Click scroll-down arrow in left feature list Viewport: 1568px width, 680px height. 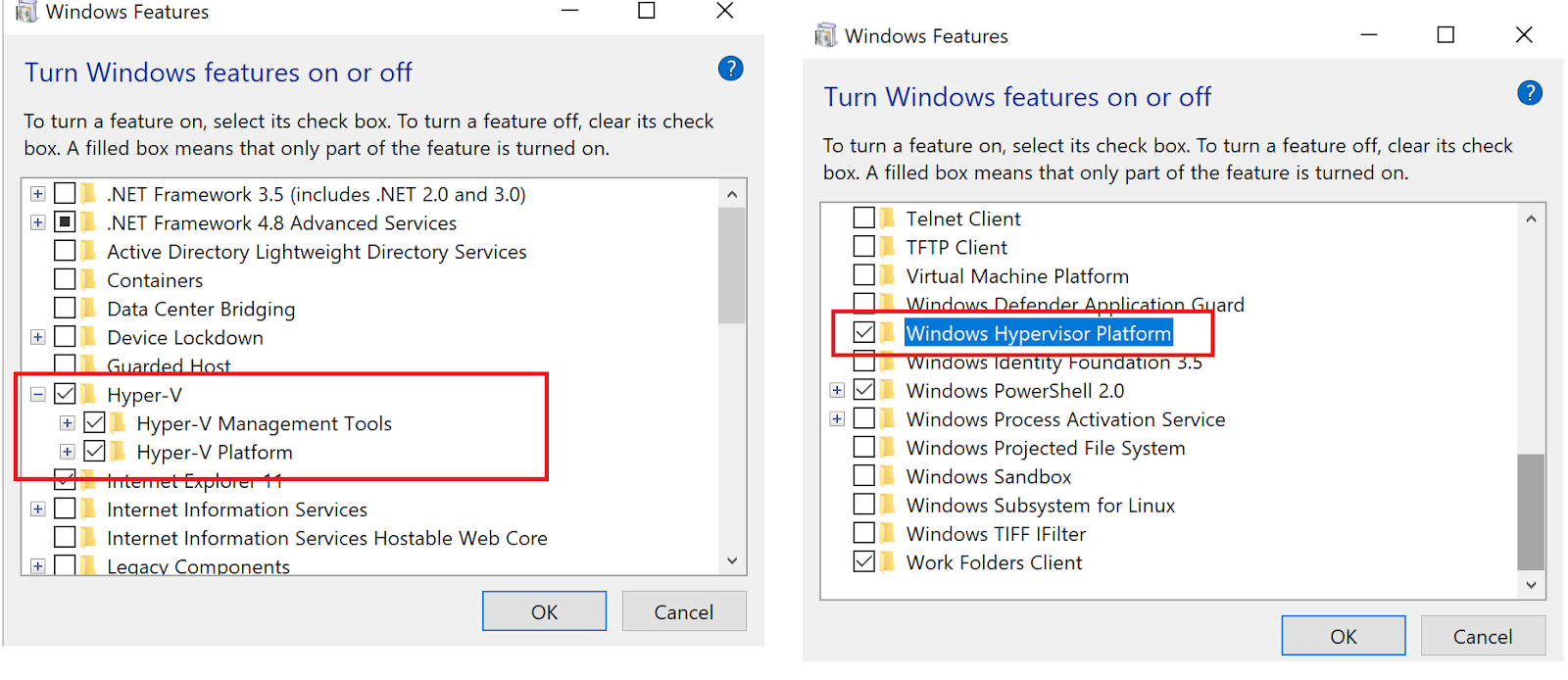(732, 560)
